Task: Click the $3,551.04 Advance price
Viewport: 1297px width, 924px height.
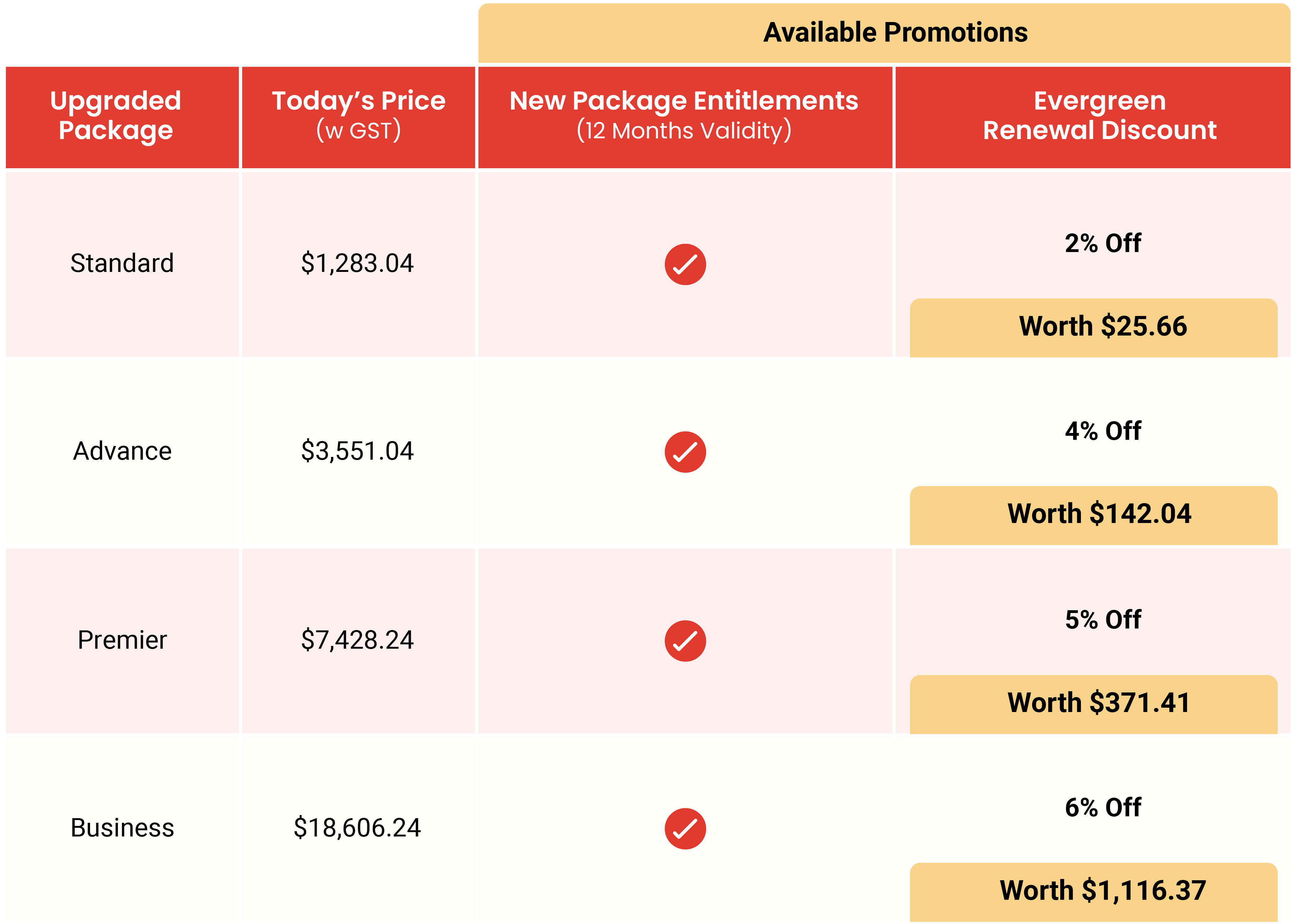Action: tap(357, 452)
